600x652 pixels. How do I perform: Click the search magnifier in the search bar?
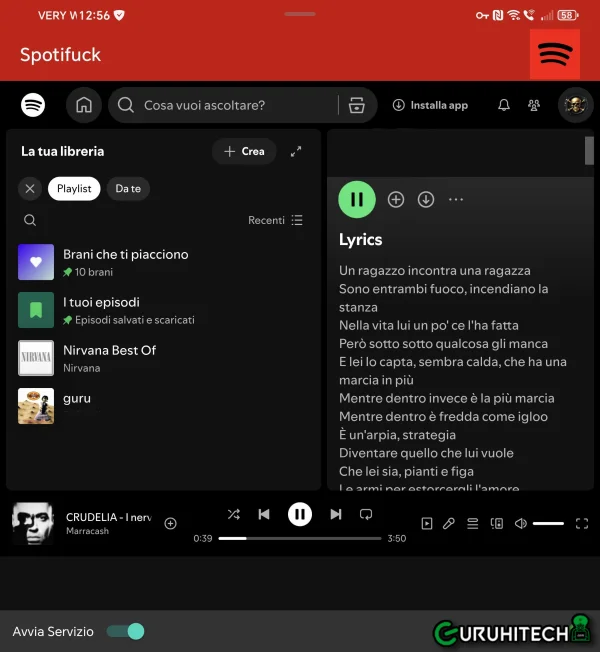click(125, 105)
